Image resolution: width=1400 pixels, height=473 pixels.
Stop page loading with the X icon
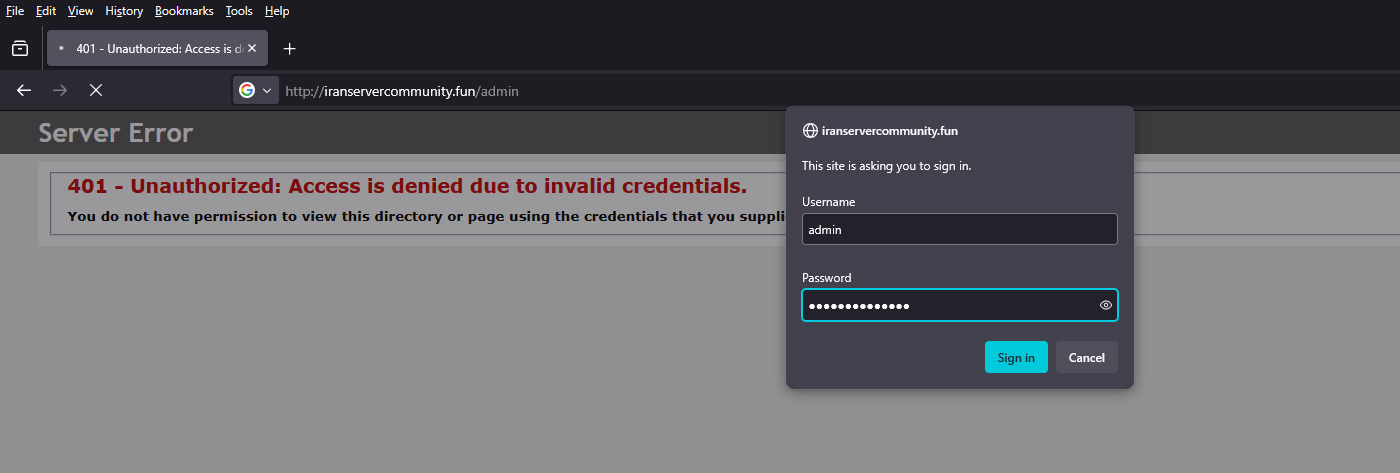(96, 91)
